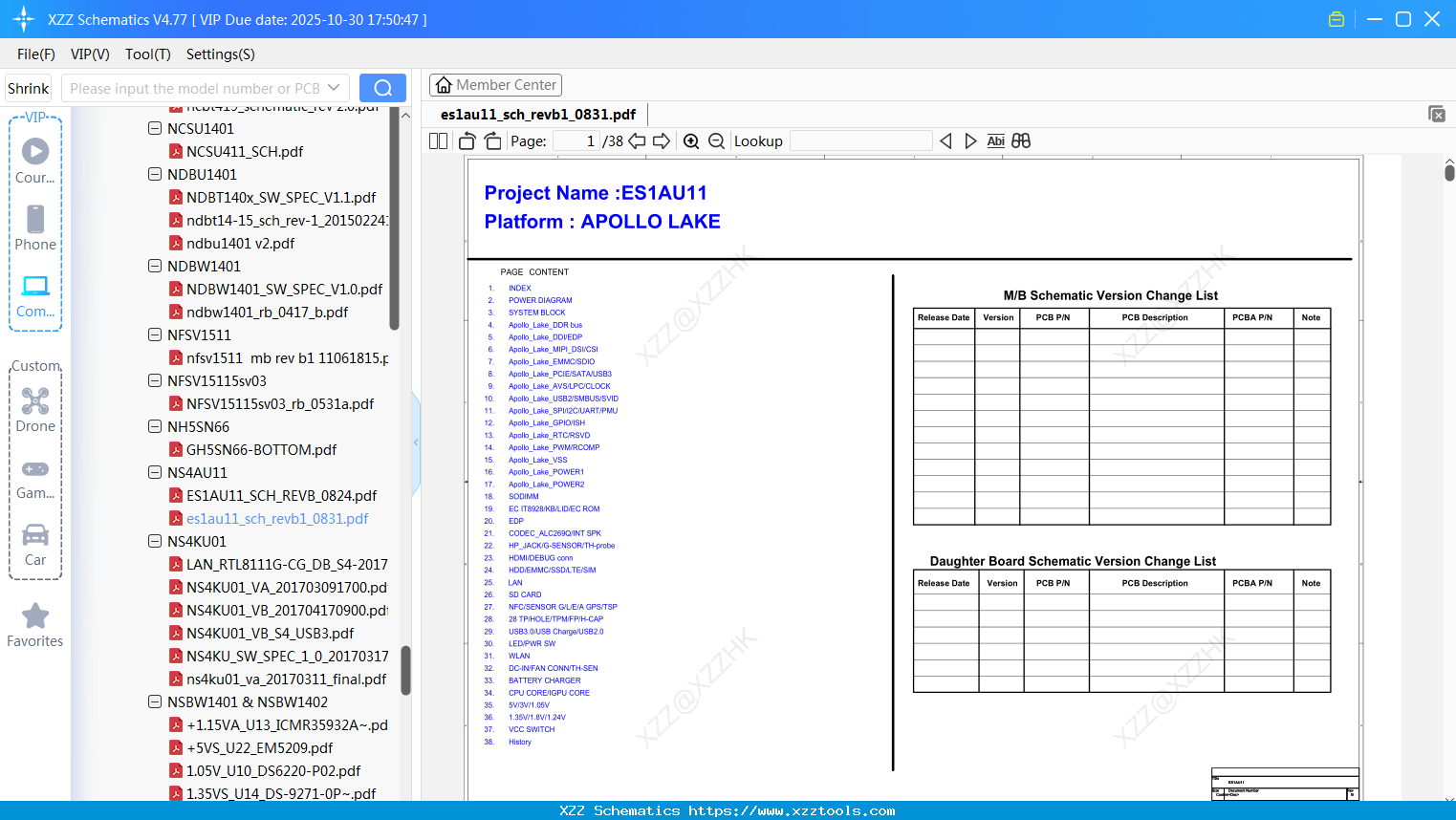Go to the previous page arrow
Viewport: 1456px width, 820px height.
(637, 141)
